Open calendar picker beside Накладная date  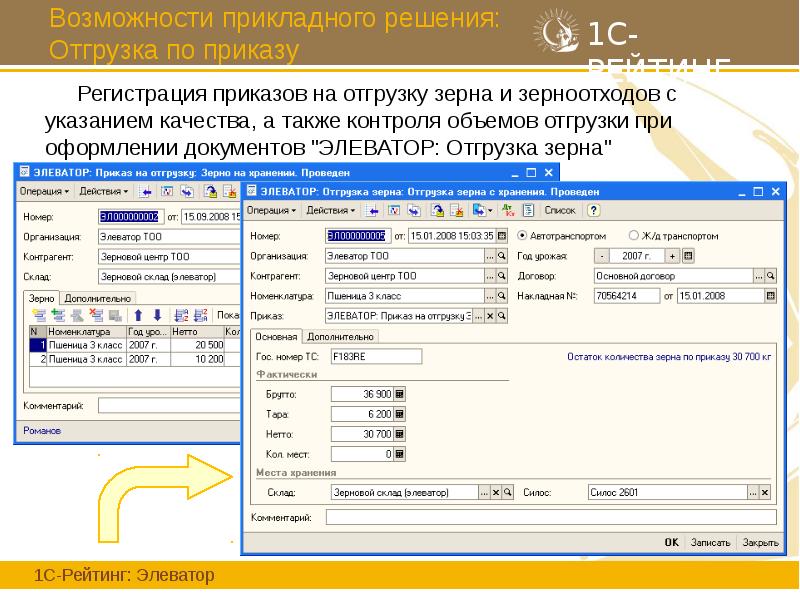coord(771,296)
